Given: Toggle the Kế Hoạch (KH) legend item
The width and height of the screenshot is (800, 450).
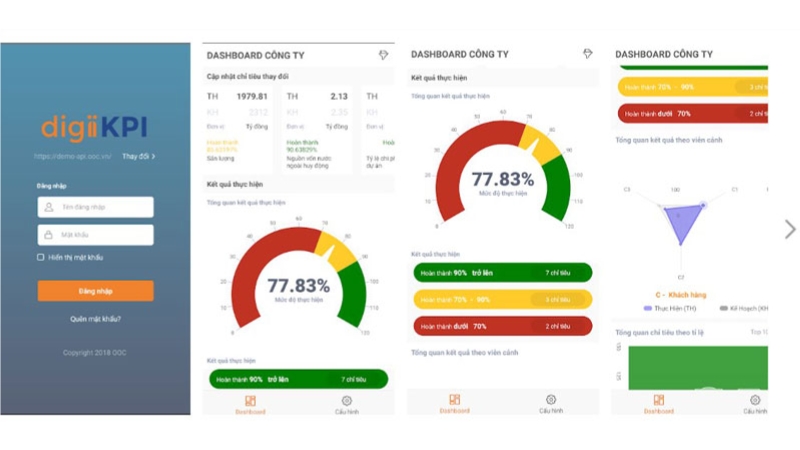Looking at the screenshot, I should (740, 309).
